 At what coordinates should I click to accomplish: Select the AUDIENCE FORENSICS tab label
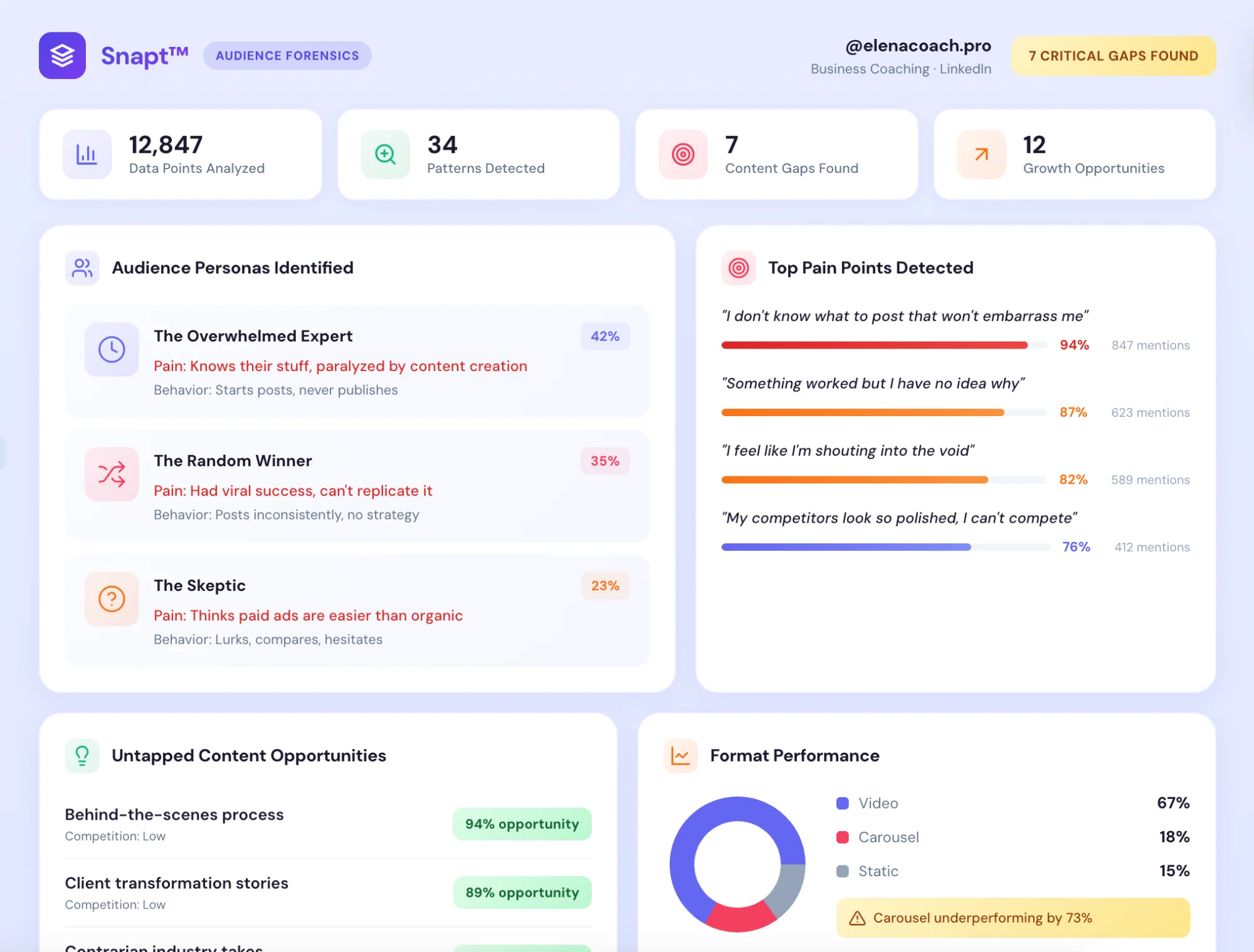pyautogui.click(x=287, y=55)
